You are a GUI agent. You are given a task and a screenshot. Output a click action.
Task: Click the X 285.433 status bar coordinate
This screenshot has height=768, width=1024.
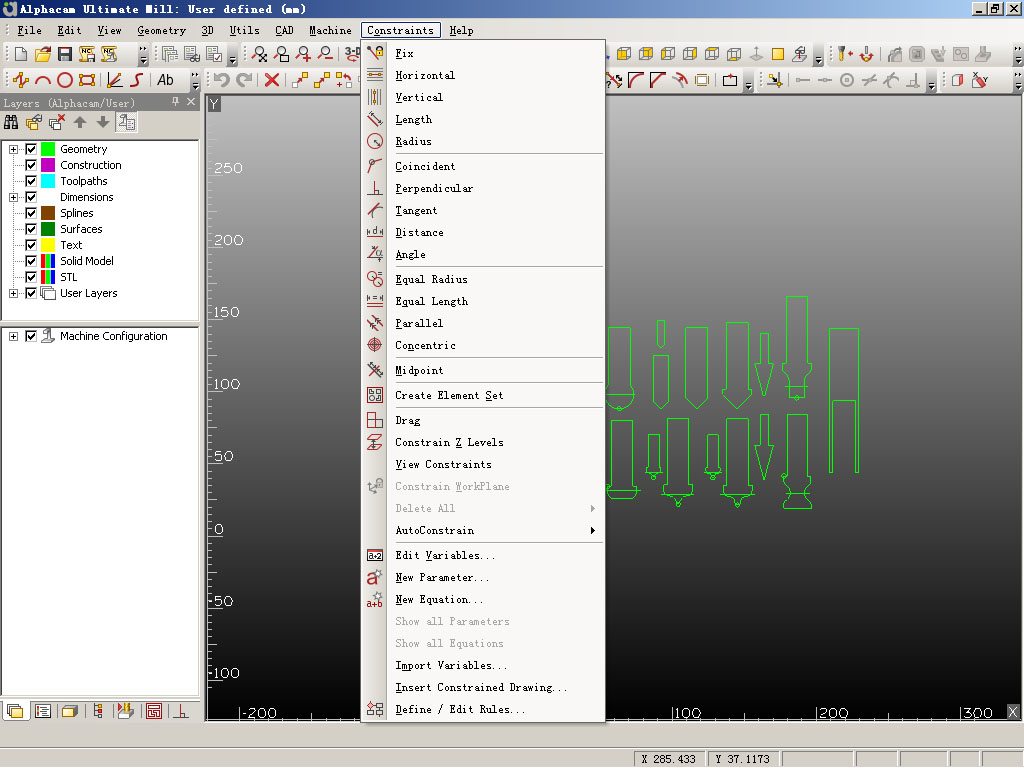(668, 759)
